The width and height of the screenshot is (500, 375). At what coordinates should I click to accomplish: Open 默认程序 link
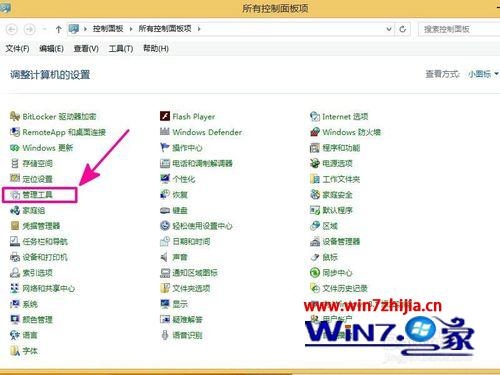pos(337,210)
